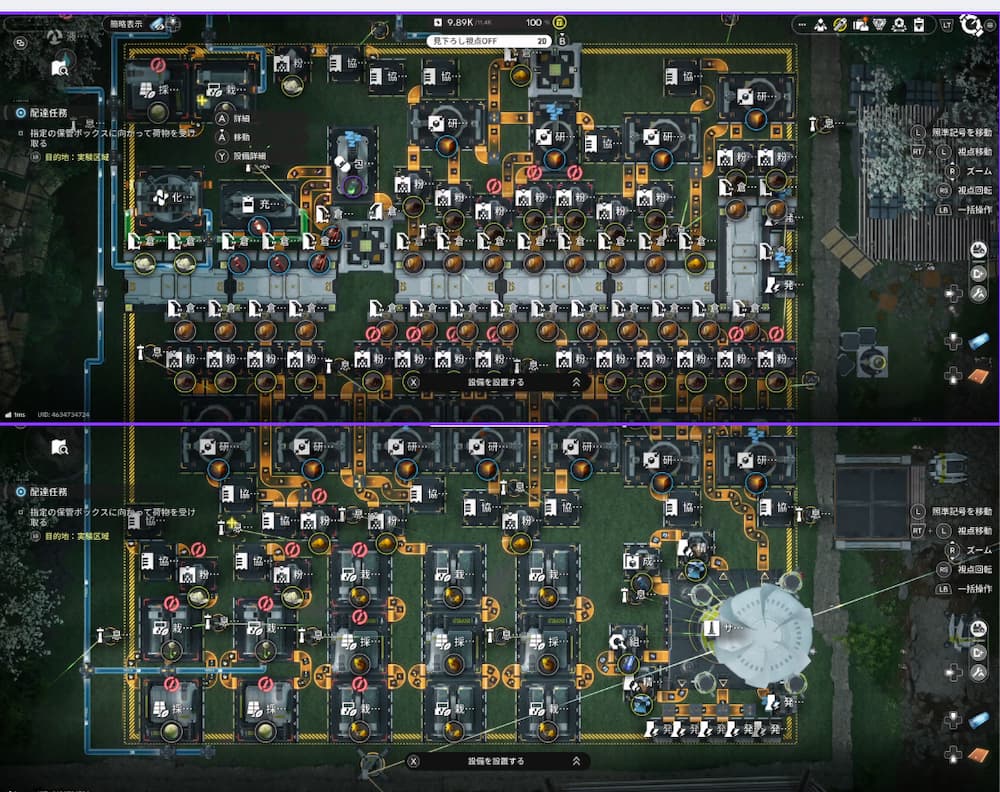Toggle the 見下ろし視点OFF overhead view pill

(x=489, y=41)
